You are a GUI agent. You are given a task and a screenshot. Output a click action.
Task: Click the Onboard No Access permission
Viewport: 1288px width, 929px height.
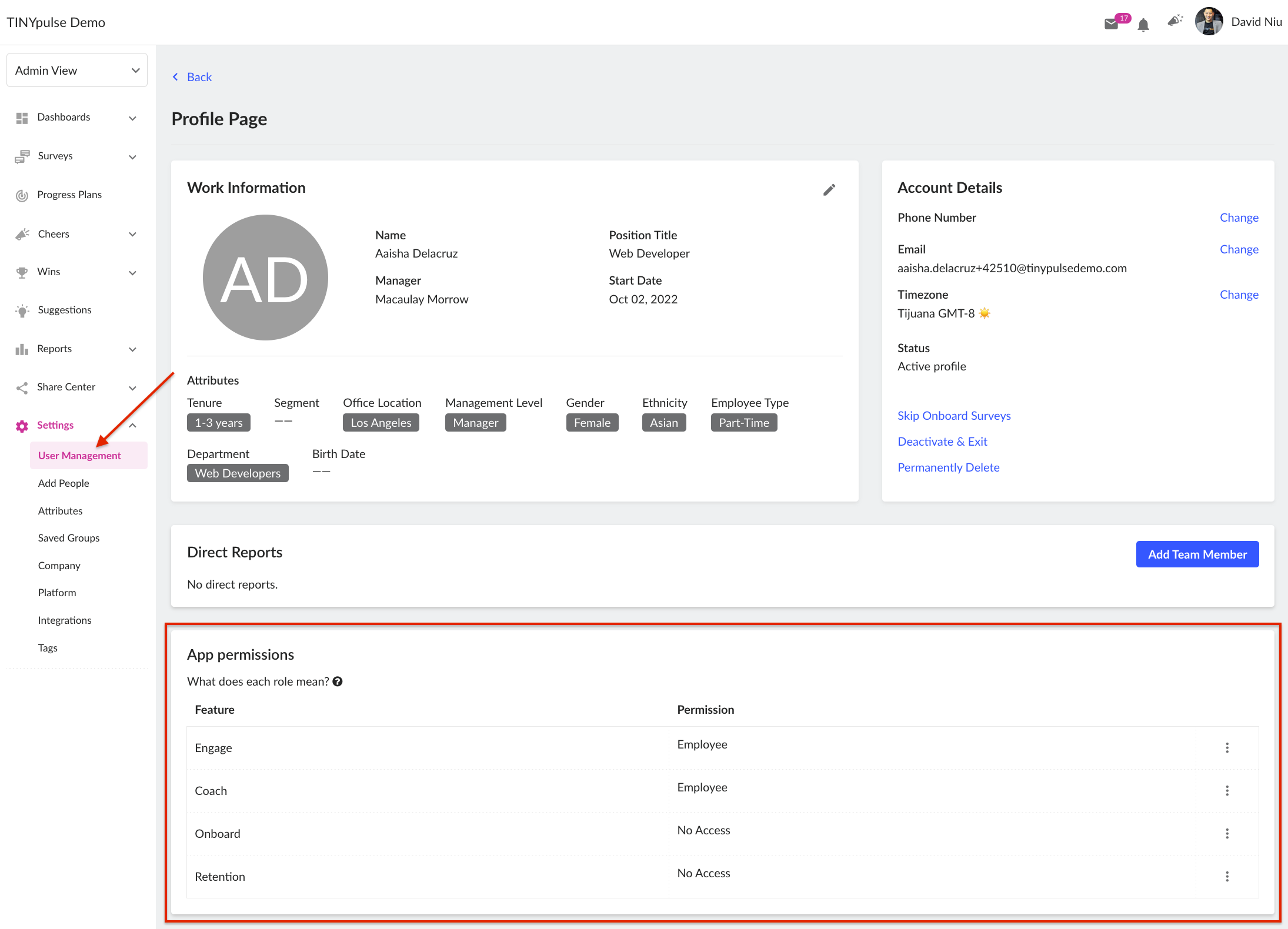[x=703, y=830]
